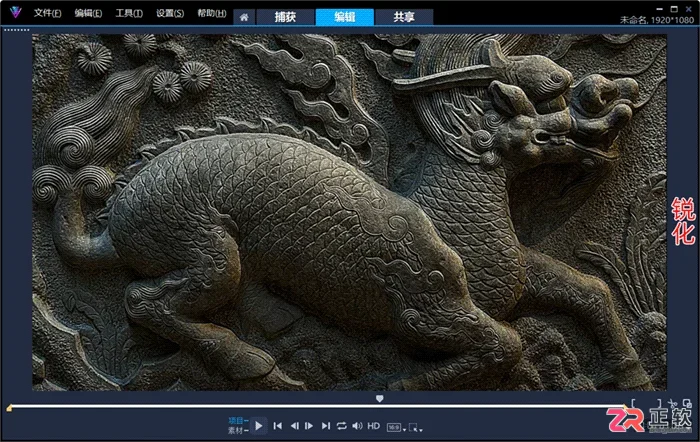Click the project info text 未命名, 1920*1080
The height and width of the screenshot is (442, 700).
(x=657, y=20)
